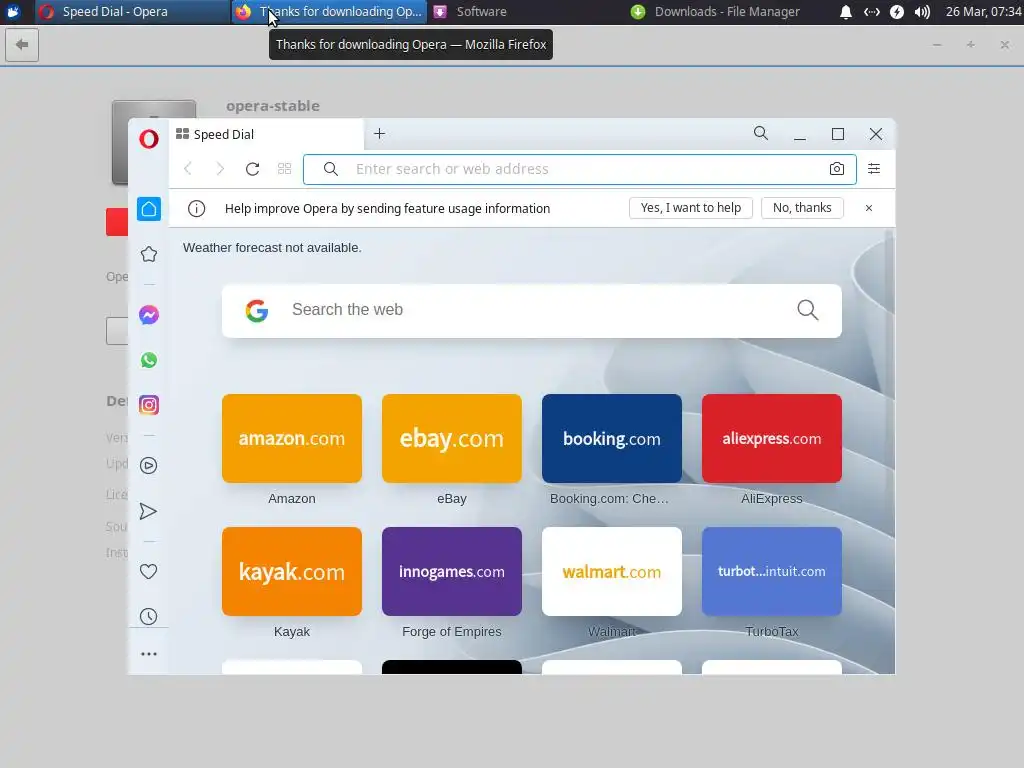Viewport: 1024px width, 768px height.
Task: Open the Kayak speed dial tile
Action: pos(292,571)
